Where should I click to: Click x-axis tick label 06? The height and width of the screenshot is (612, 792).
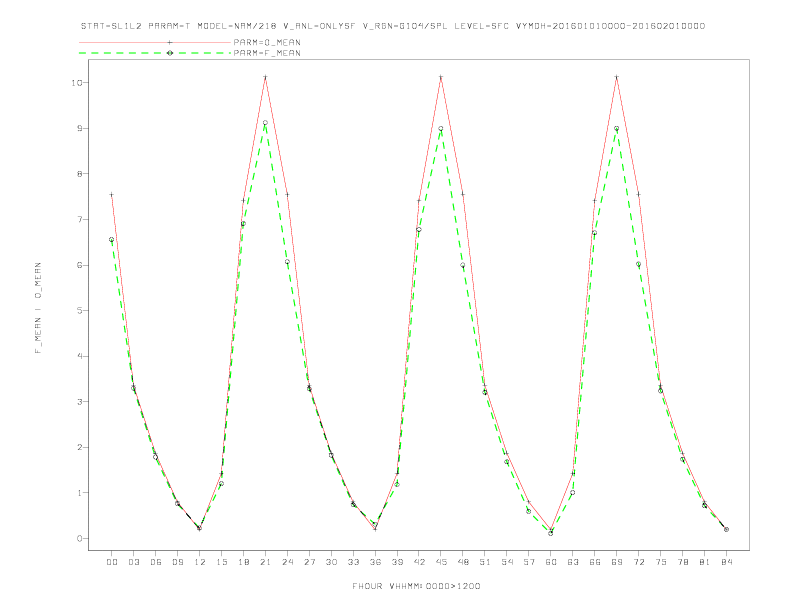[156, 562]
